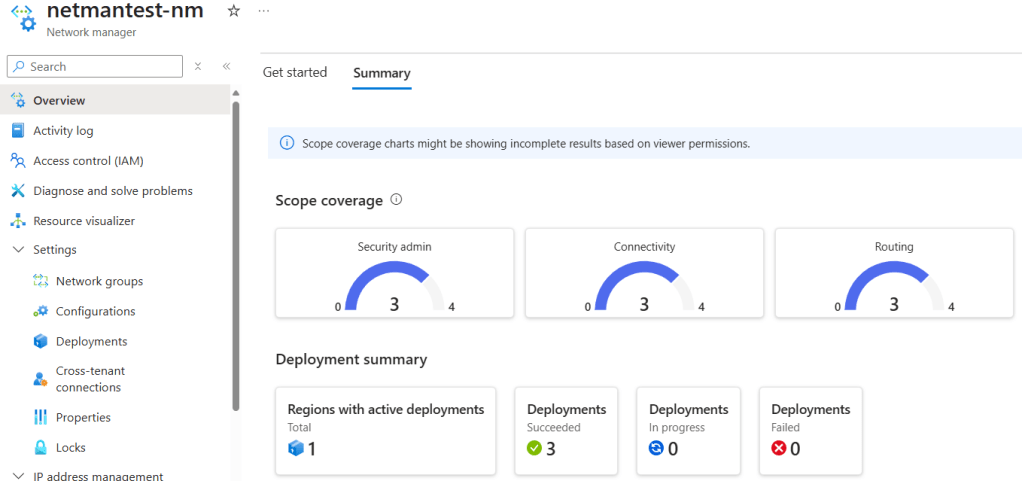Image resolution: width=1022 pixels, height=481 pixels.
Task: Click the netmantest-nm title text
Action: click(125, 10)
